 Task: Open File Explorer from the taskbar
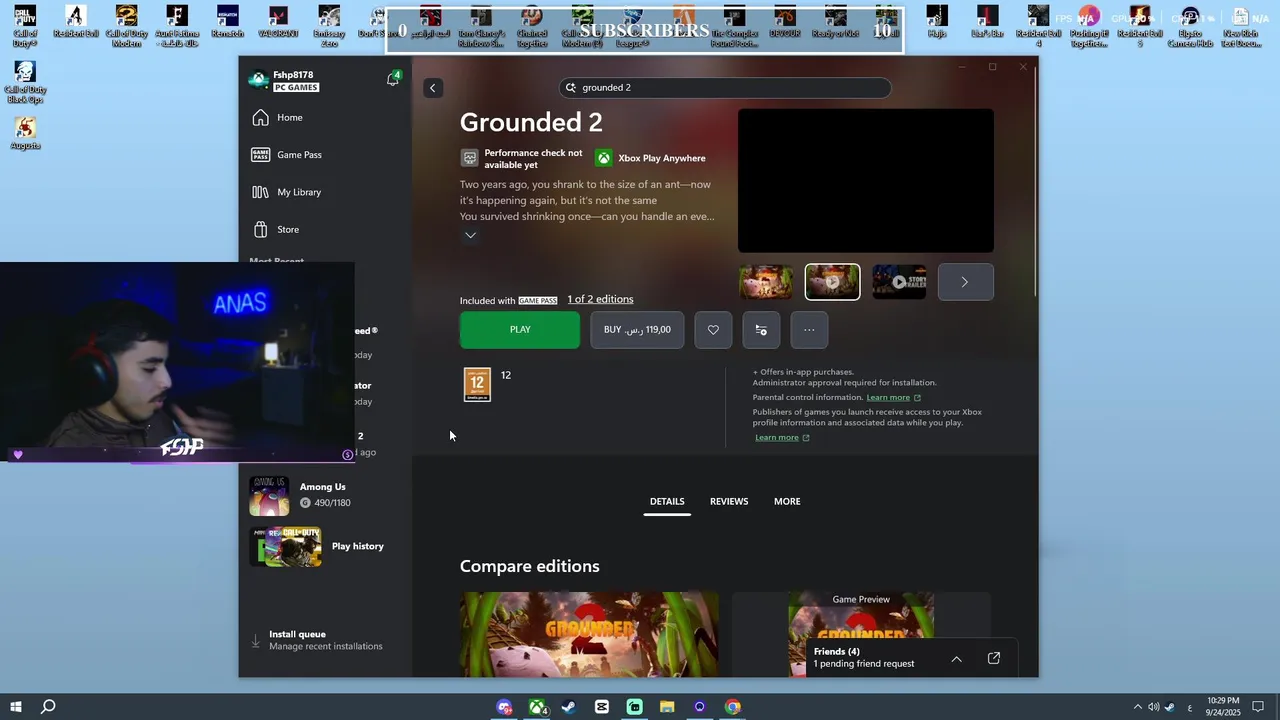click(667, 707)
